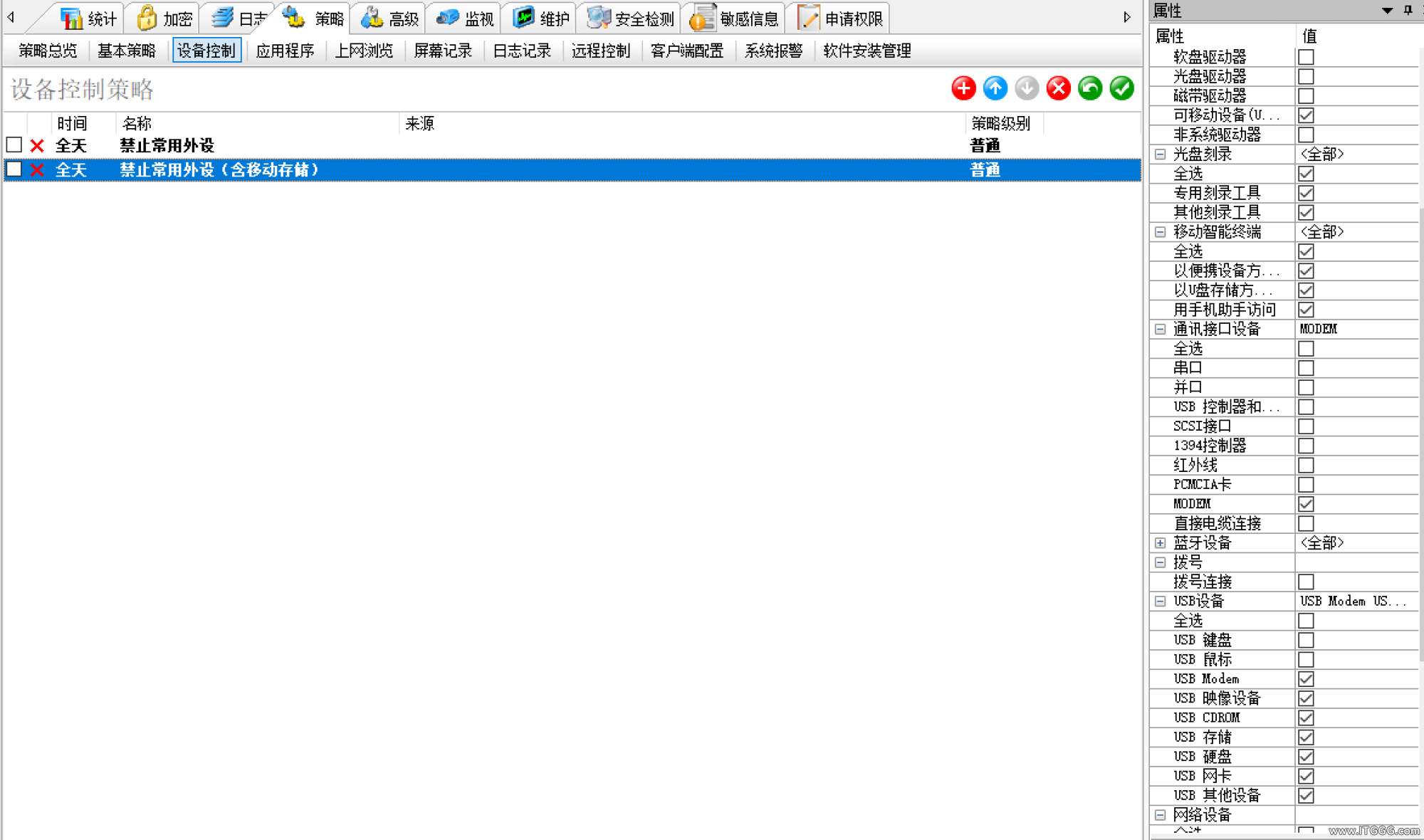Collapse the 移动智能终端 group
This screenshot has height=840, width=1424.
coord(1160,232)
